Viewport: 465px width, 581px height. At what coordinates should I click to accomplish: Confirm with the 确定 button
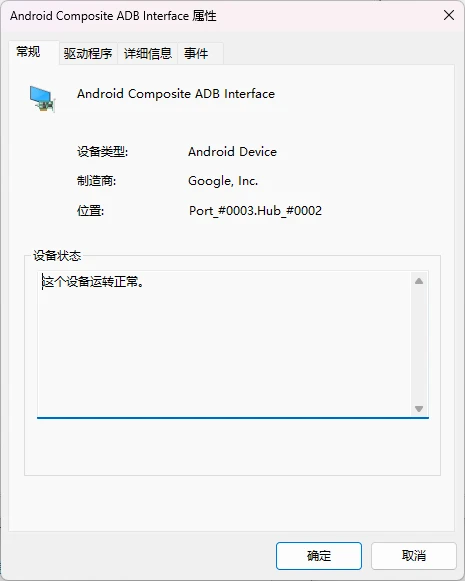[x=319, y=555]
